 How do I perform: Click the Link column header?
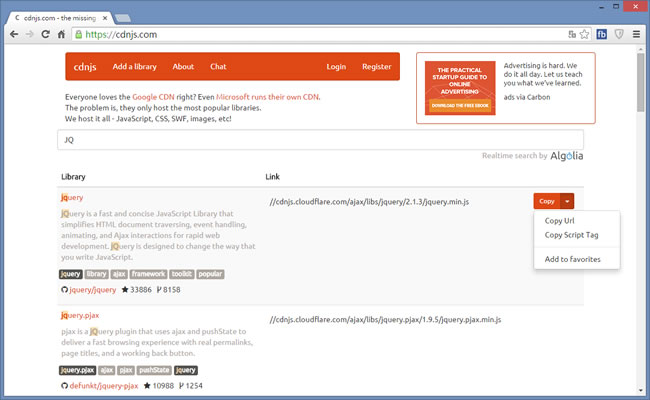[x=273, y=177]
